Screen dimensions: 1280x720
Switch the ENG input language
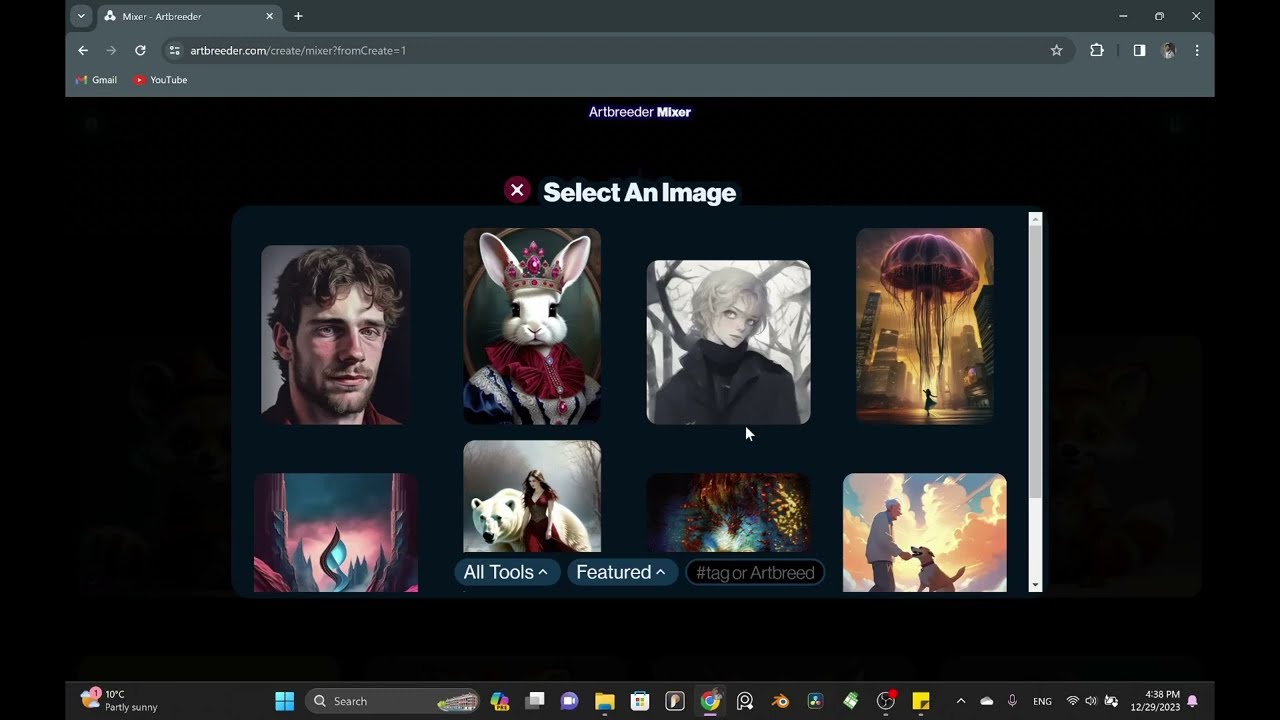click(x=1042, y=701)
